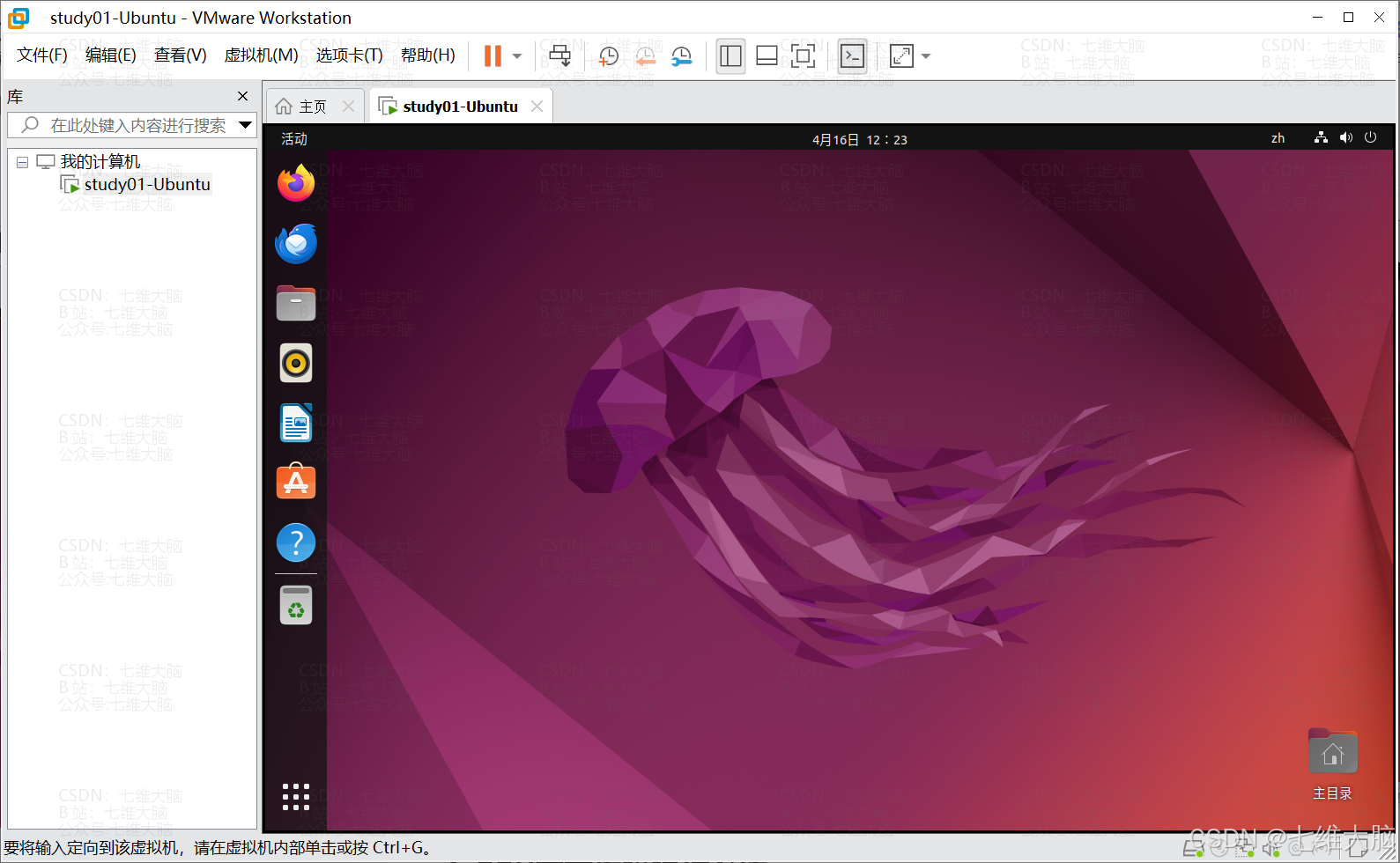Open the Trash icon in the Ubuntu dock
The image size is (1400, 863).
click(296, 605)
